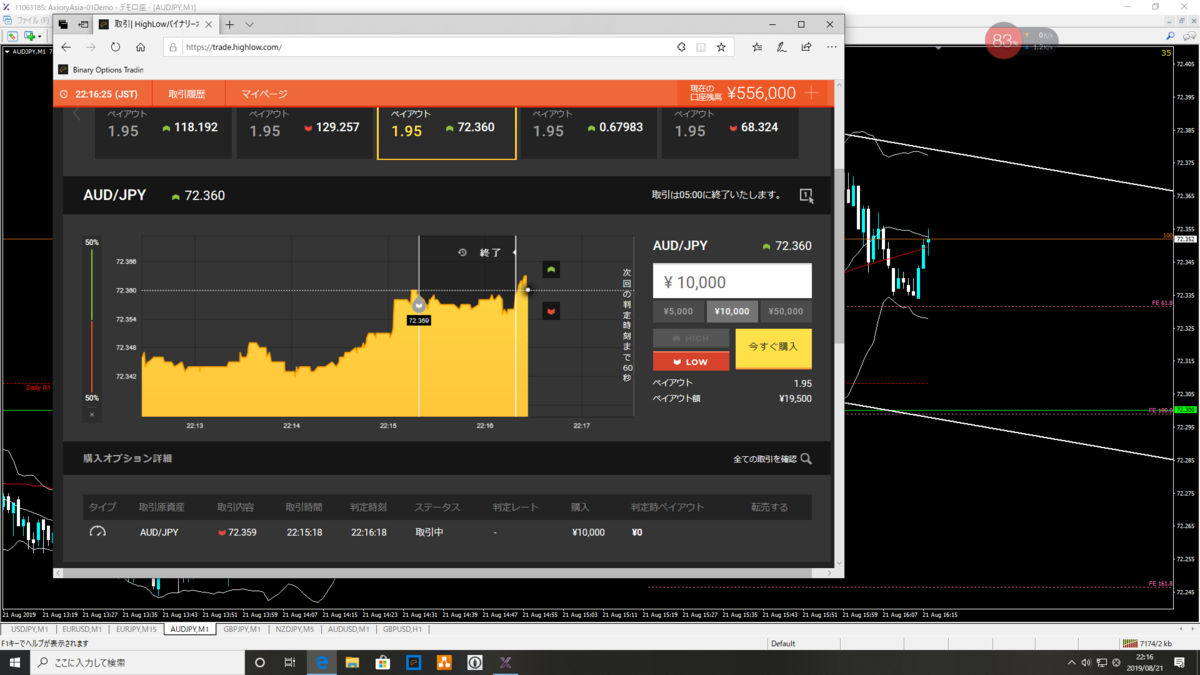Show previous asset cards with left chevron
The width and height of the screenshot is (1200, 675).
point(76,115)
